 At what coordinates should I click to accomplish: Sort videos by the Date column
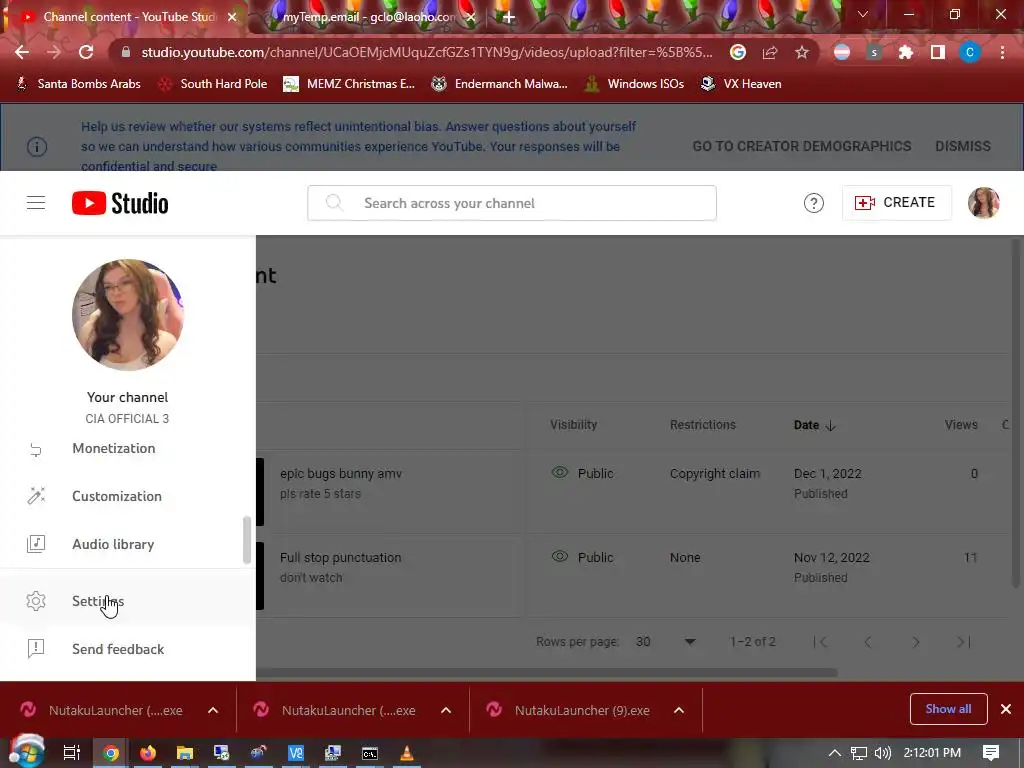[814, 425]
